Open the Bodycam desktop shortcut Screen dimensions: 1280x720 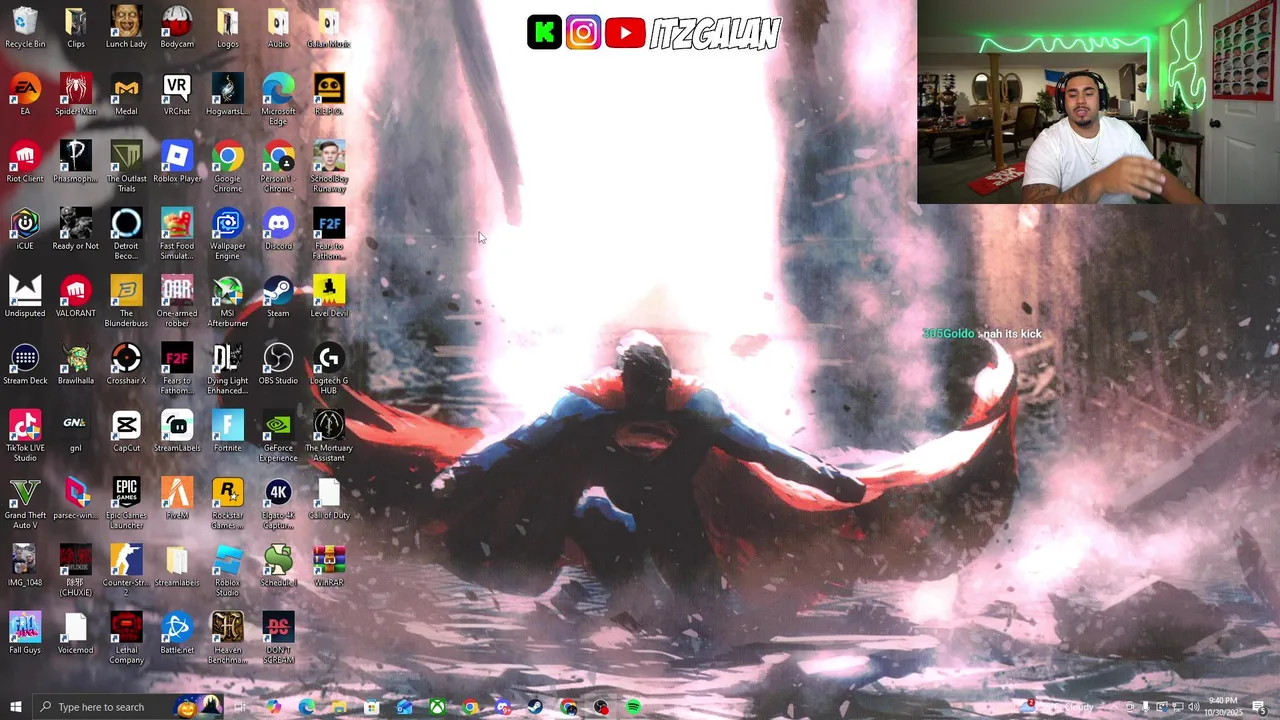(x=177, y=28)
